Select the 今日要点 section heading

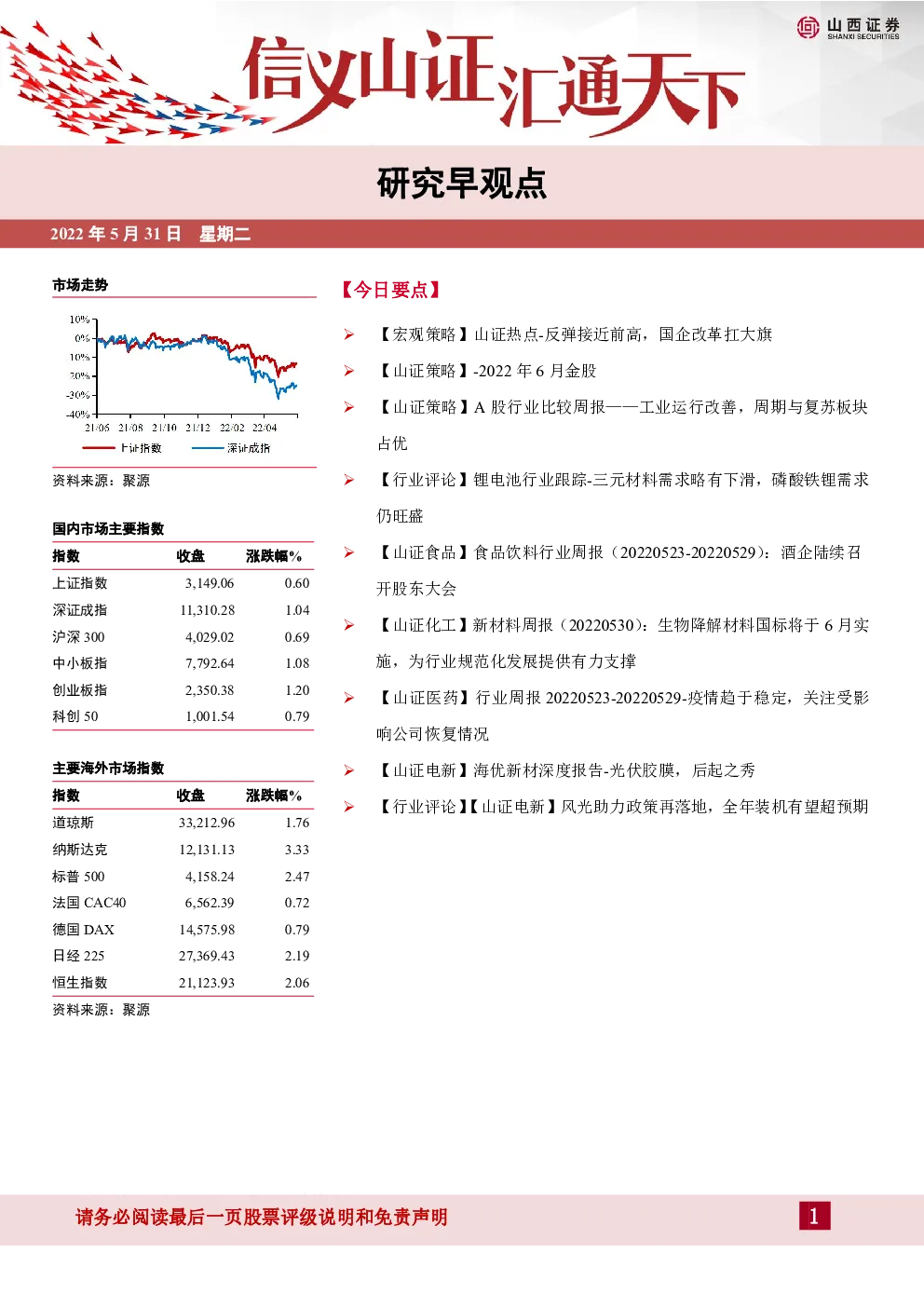coord(391,290)
